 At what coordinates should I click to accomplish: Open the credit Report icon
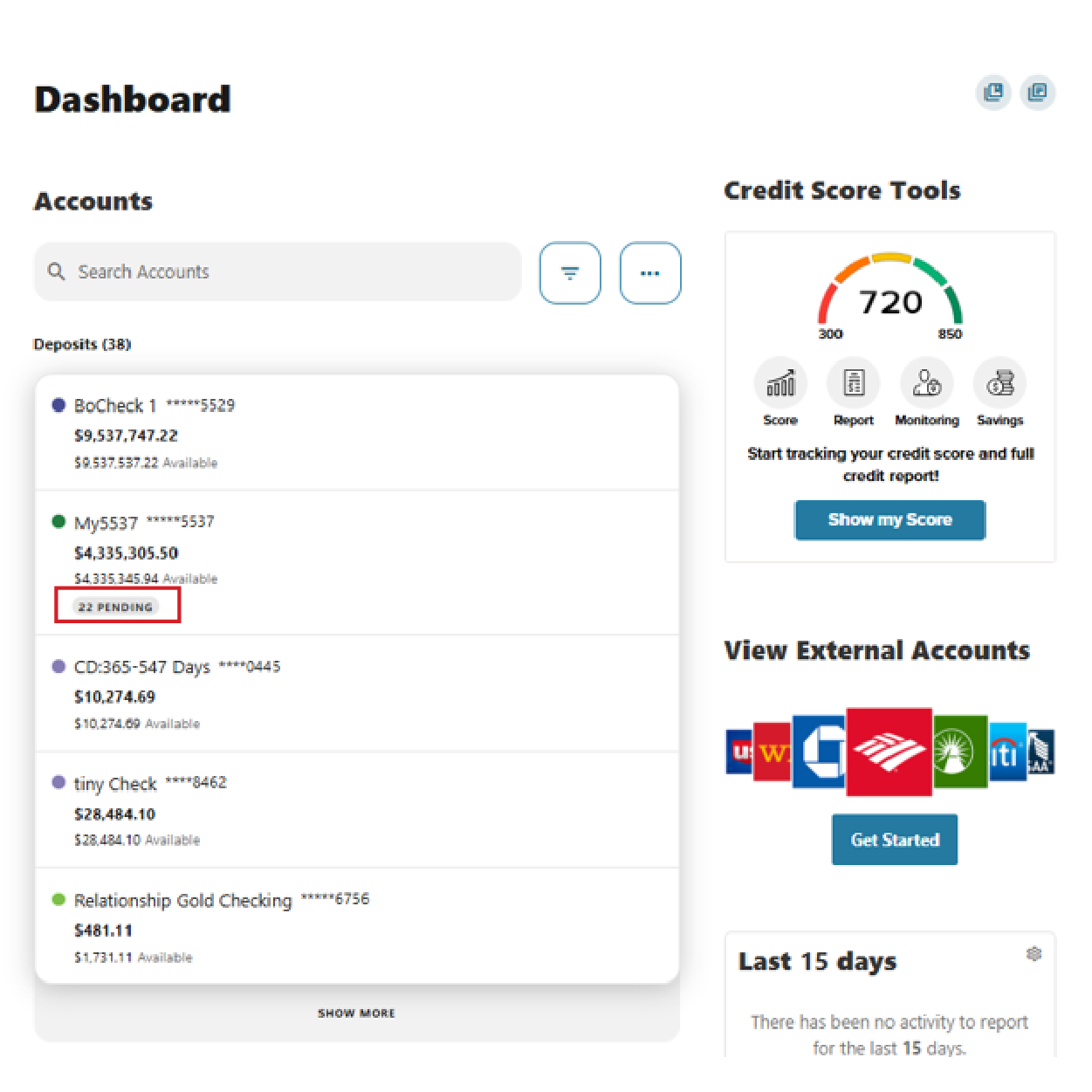854,383
